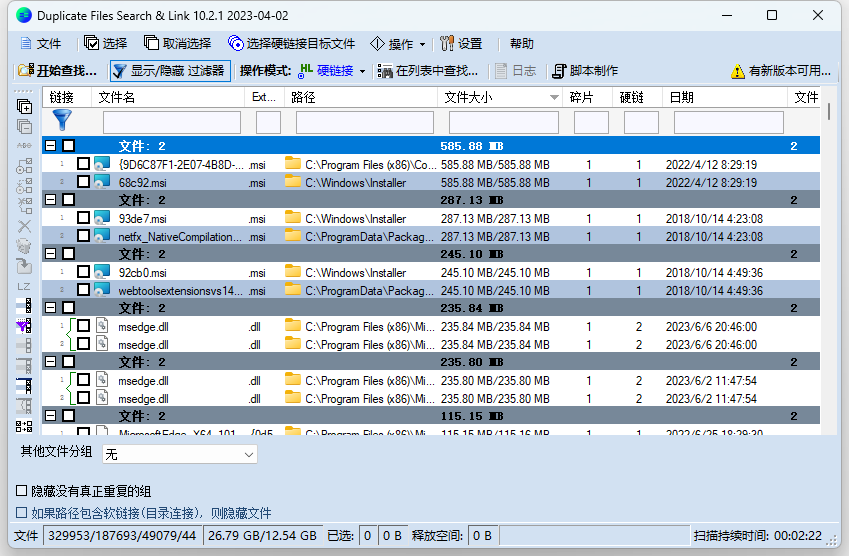Open the 其他文件分组 dropdown
The width and height of the screenshot is (849, 556).
180,454
